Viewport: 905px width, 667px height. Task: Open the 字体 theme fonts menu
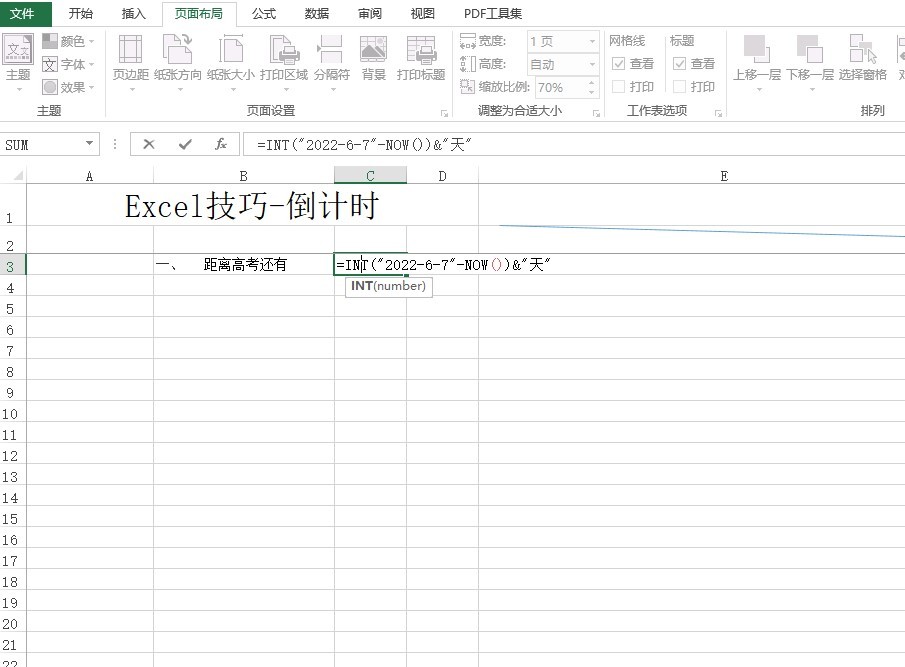coord(68,64)
